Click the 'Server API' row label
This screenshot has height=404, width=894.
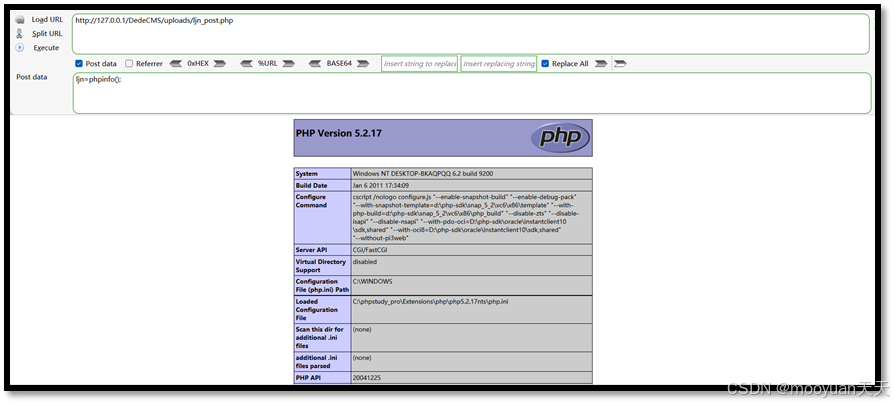[311, 250]
